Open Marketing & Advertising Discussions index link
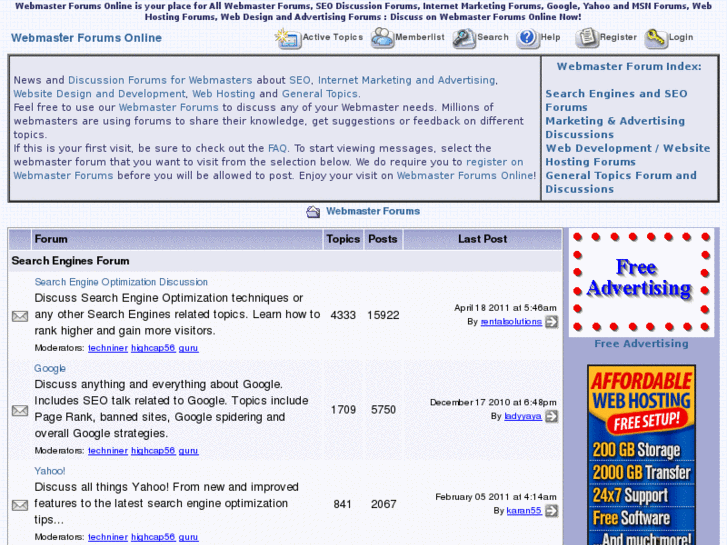 pos(615,128)
